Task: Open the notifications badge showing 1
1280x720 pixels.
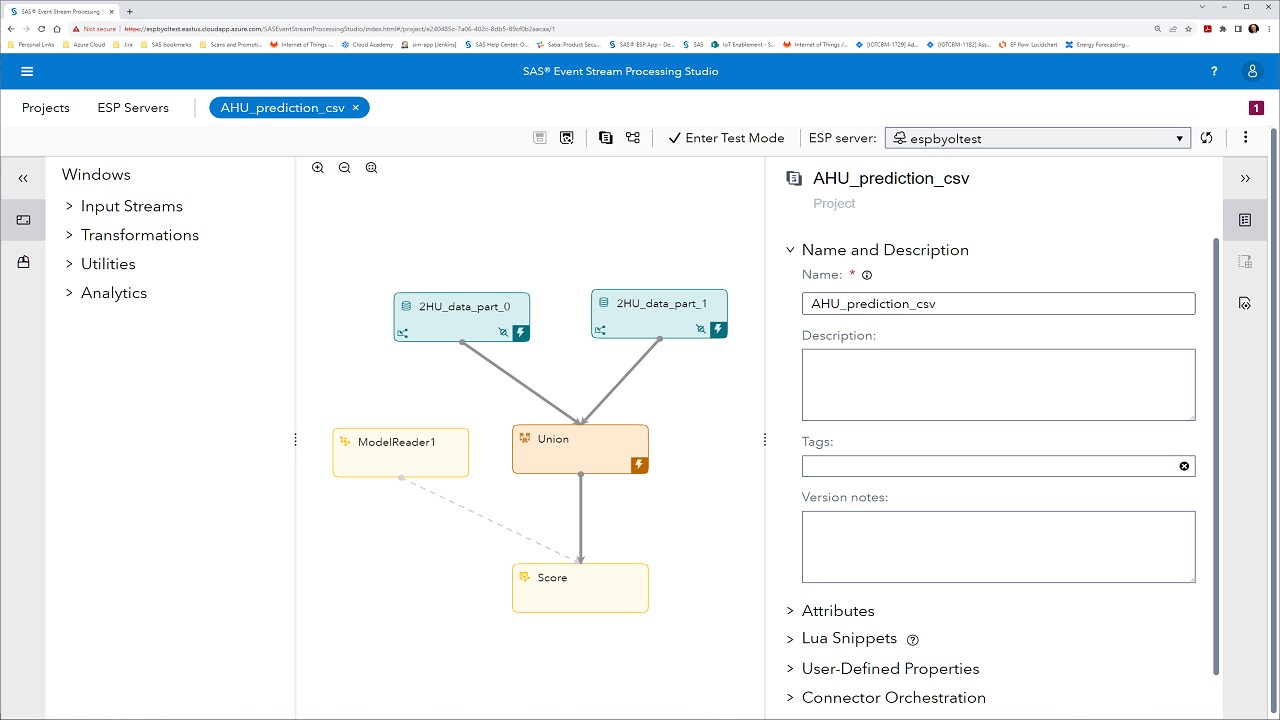Action: pyautogui.click(x=1256, y=108)
